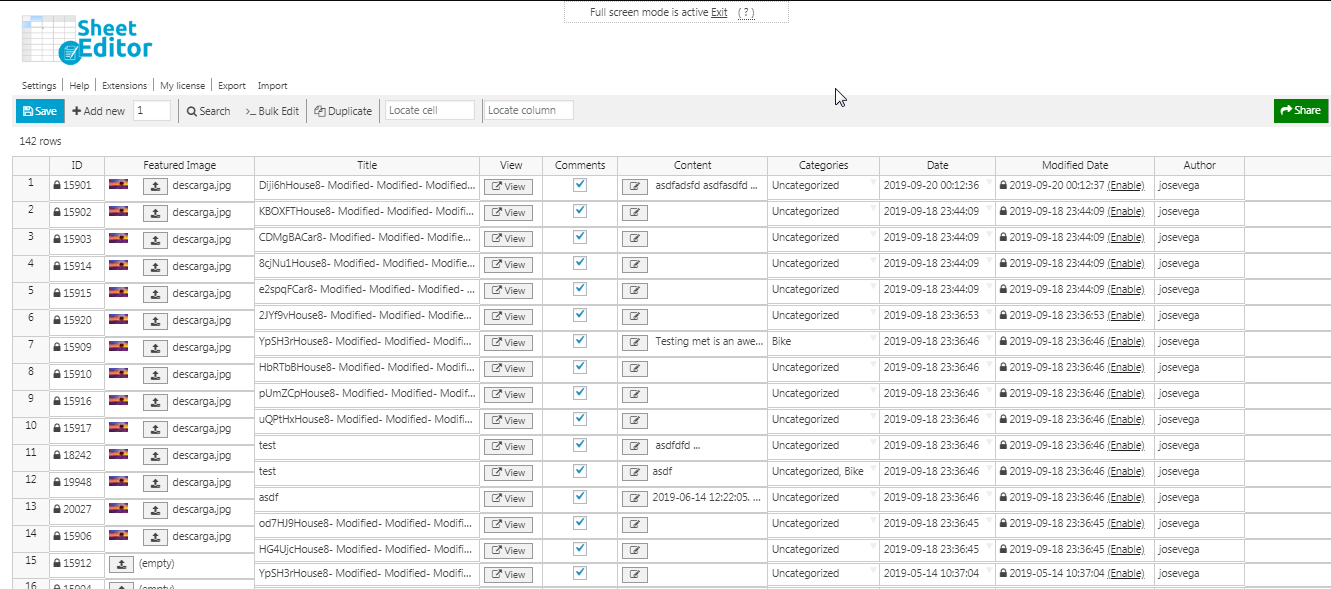
Task: Click the upload icon for post 18242
Action: pos(155,456)
